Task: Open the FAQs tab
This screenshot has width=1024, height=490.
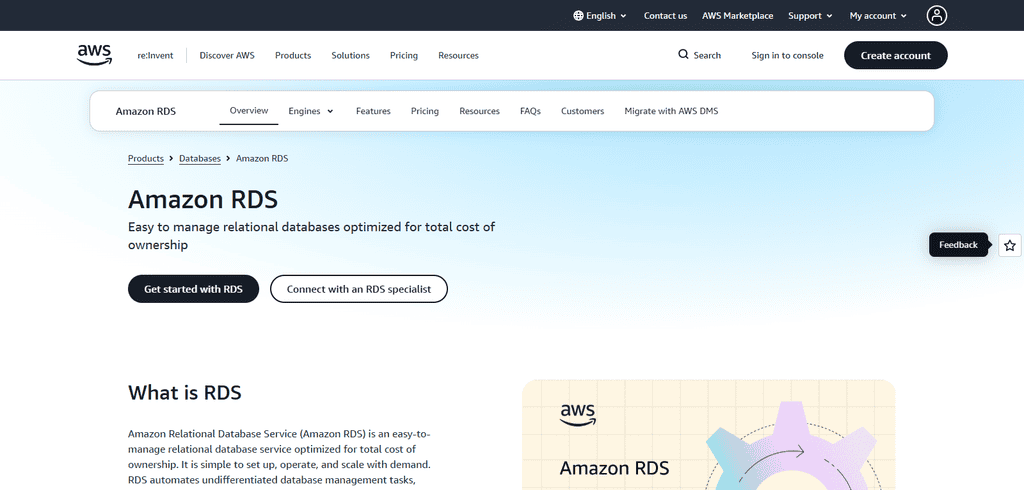Action: (x=530, y=111)
